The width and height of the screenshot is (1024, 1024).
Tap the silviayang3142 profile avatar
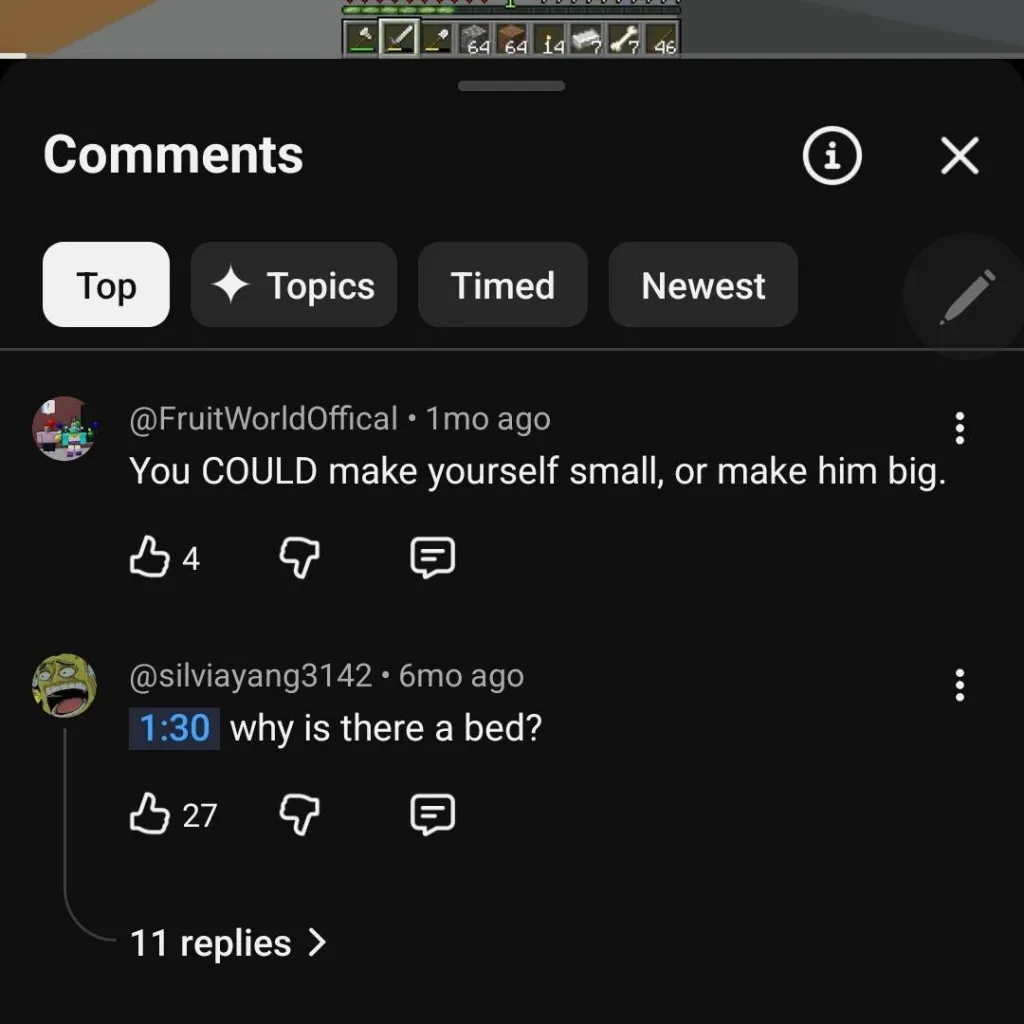point(64,685)
